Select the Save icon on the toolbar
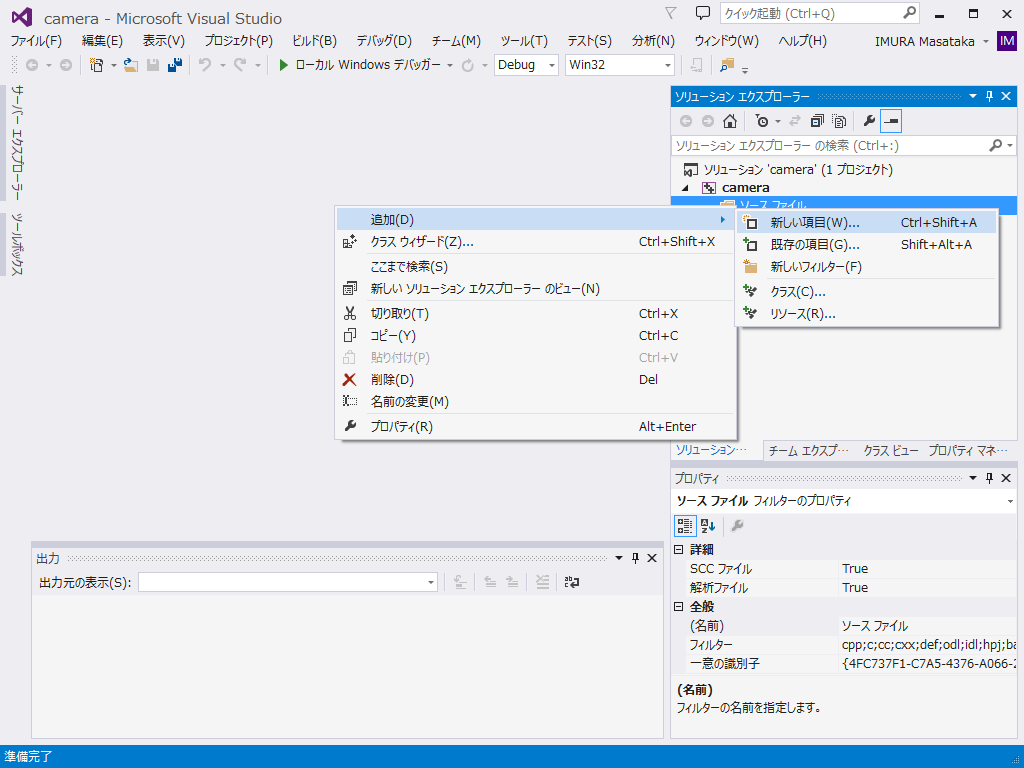1024x768 pixels. point(151,63)
